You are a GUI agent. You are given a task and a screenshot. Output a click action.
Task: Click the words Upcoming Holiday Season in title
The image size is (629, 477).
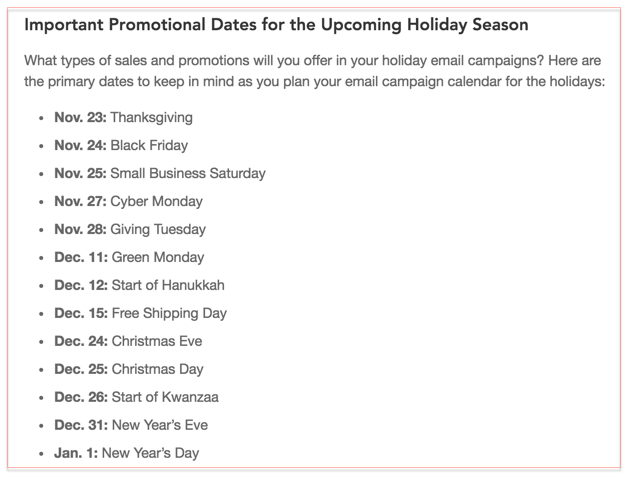[x=424, y=25]
